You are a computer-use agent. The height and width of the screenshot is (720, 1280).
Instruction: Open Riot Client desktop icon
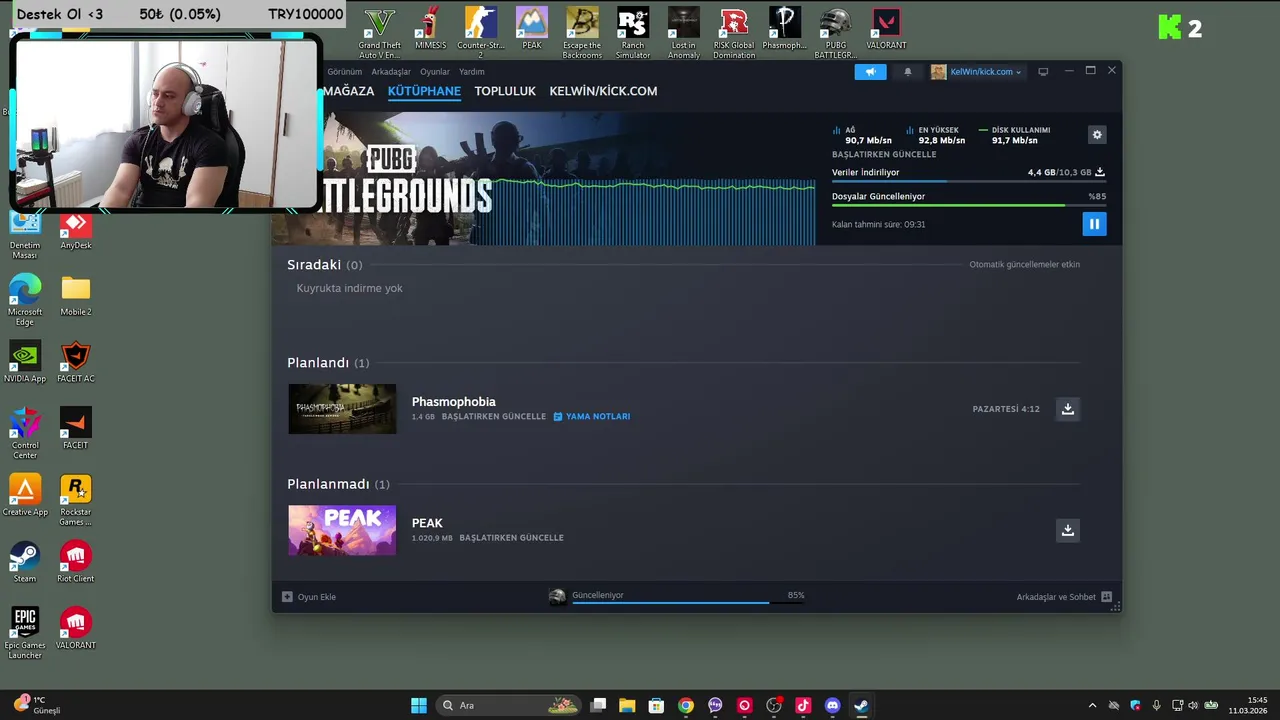[76, 562]
